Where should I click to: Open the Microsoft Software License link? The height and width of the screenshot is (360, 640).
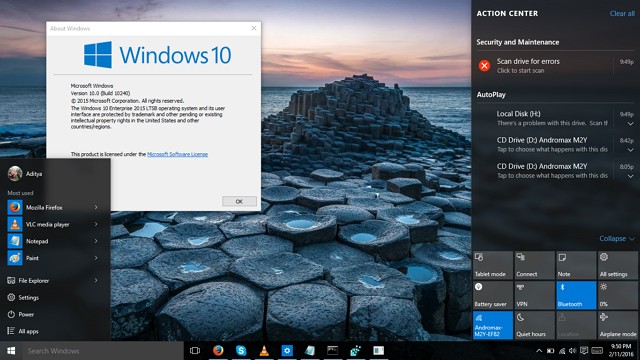177,154
